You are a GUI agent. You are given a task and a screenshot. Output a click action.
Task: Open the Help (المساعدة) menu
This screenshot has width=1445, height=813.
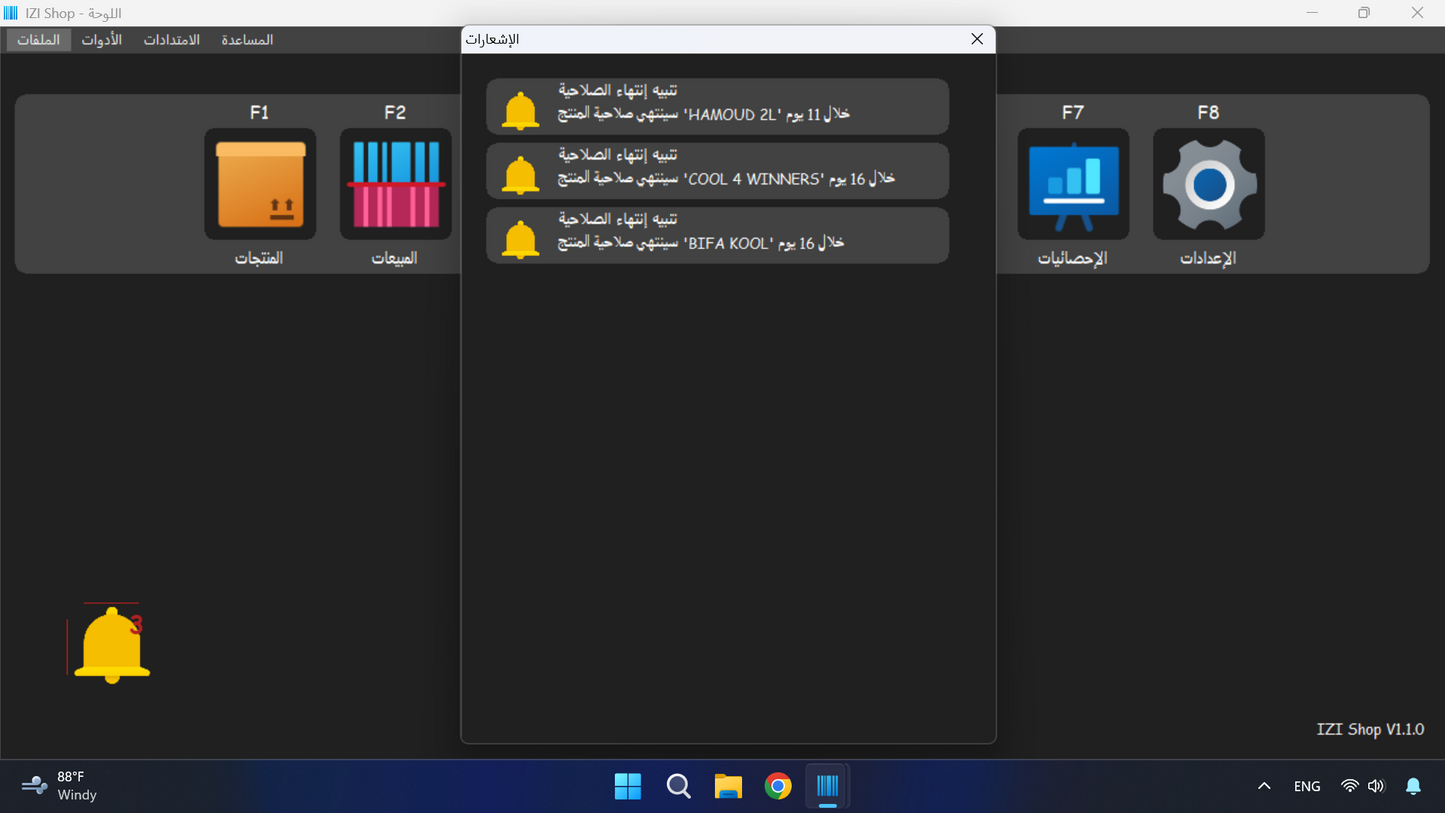click(247, 40)
